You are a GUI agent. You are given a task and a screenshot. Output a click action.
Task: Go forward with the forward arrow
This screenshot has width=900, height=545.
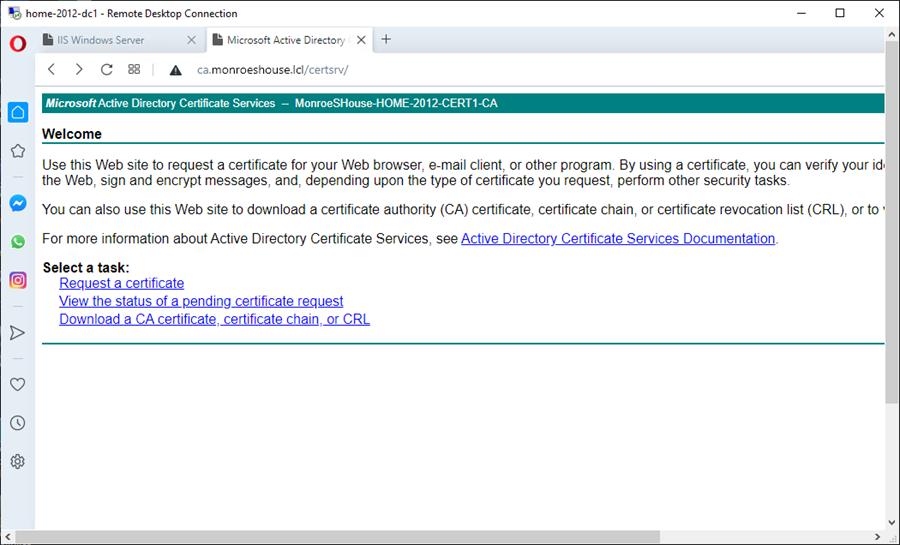coord(79,69)
